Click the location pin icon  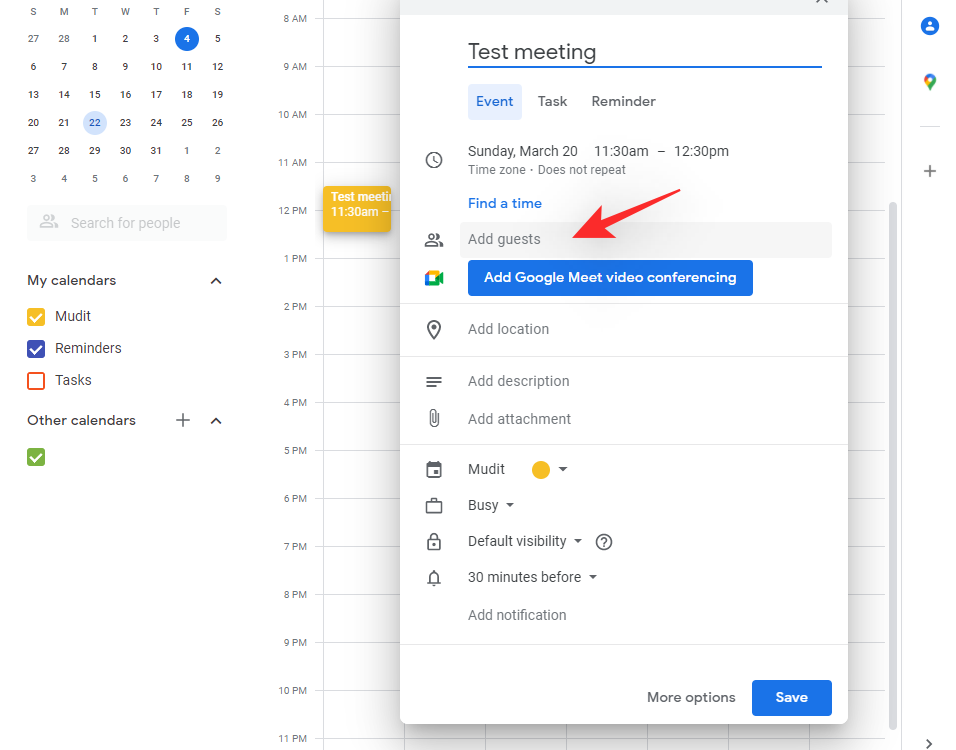[434, 329]
